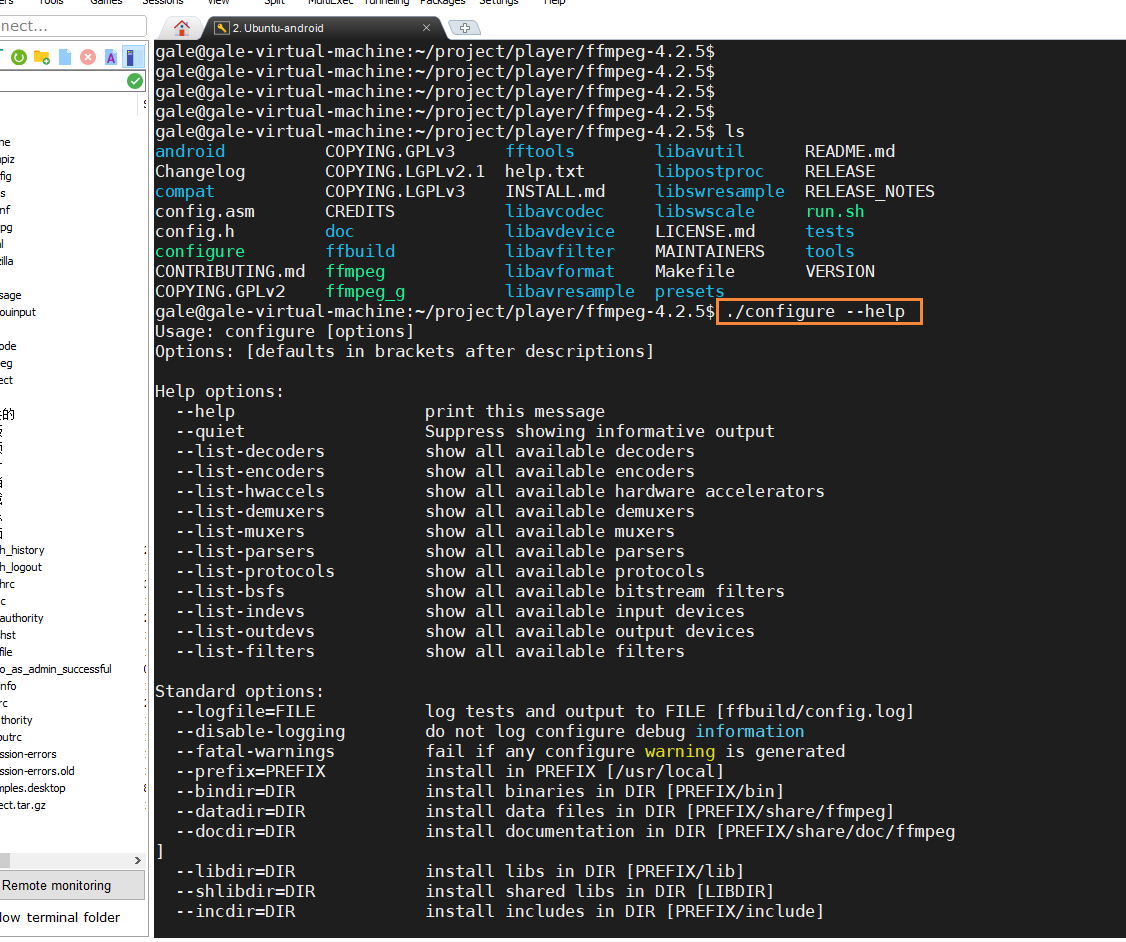Click the compat directory name in the ls output
1126x942 pixels.
[x=185, y=192]
